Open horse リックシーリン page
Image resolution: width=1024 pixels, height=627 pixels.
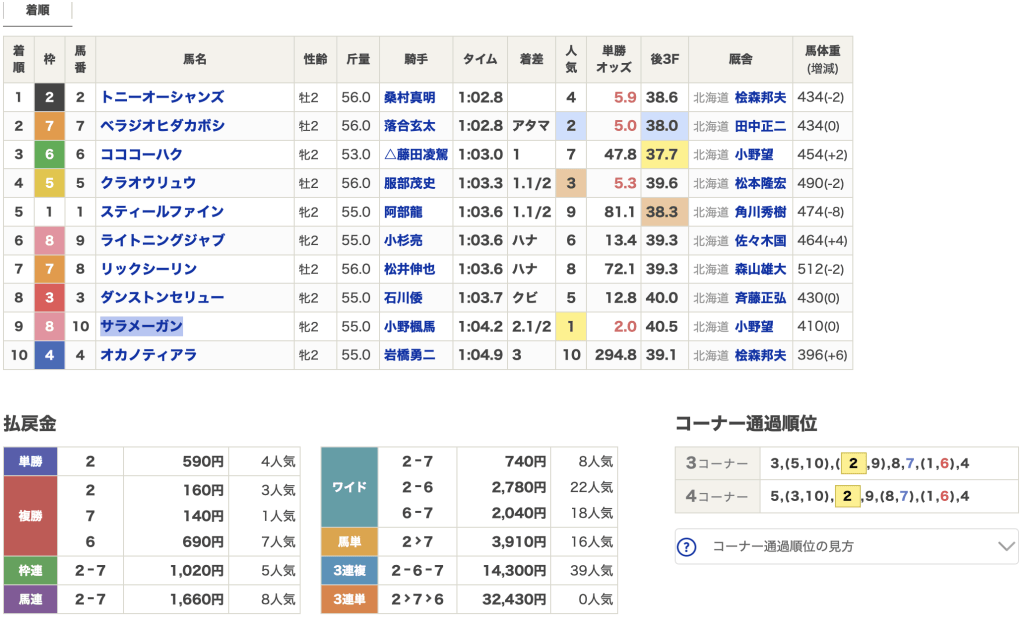[148, 269]
